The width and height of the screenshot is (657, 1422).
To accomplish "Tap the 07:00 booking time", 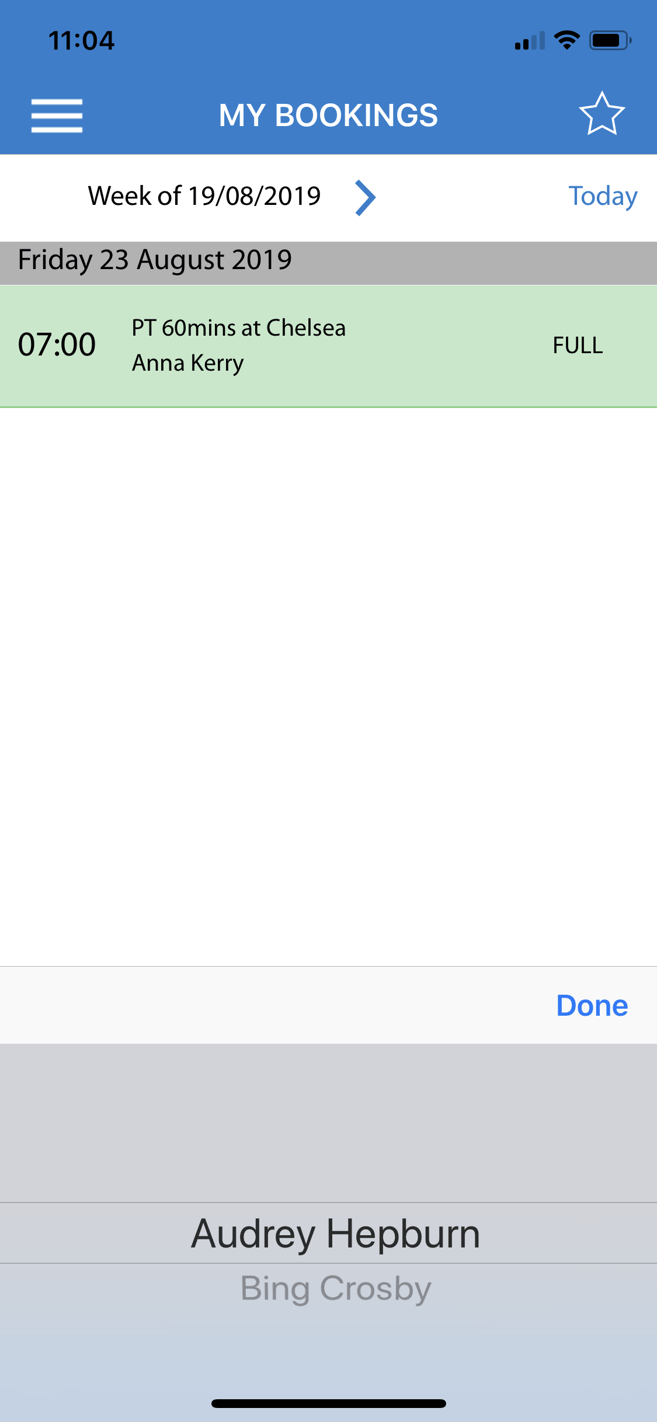I will 57,345.
